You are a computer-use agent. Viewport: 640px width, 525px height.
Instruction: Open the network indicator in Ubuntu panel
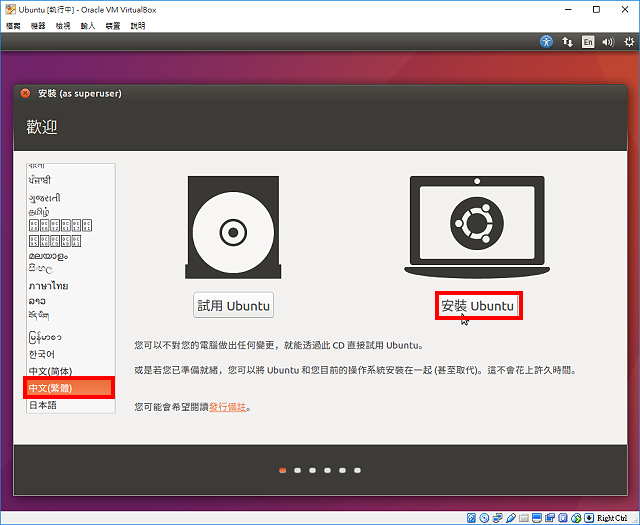pyautogui.click(x=567, y=42)
